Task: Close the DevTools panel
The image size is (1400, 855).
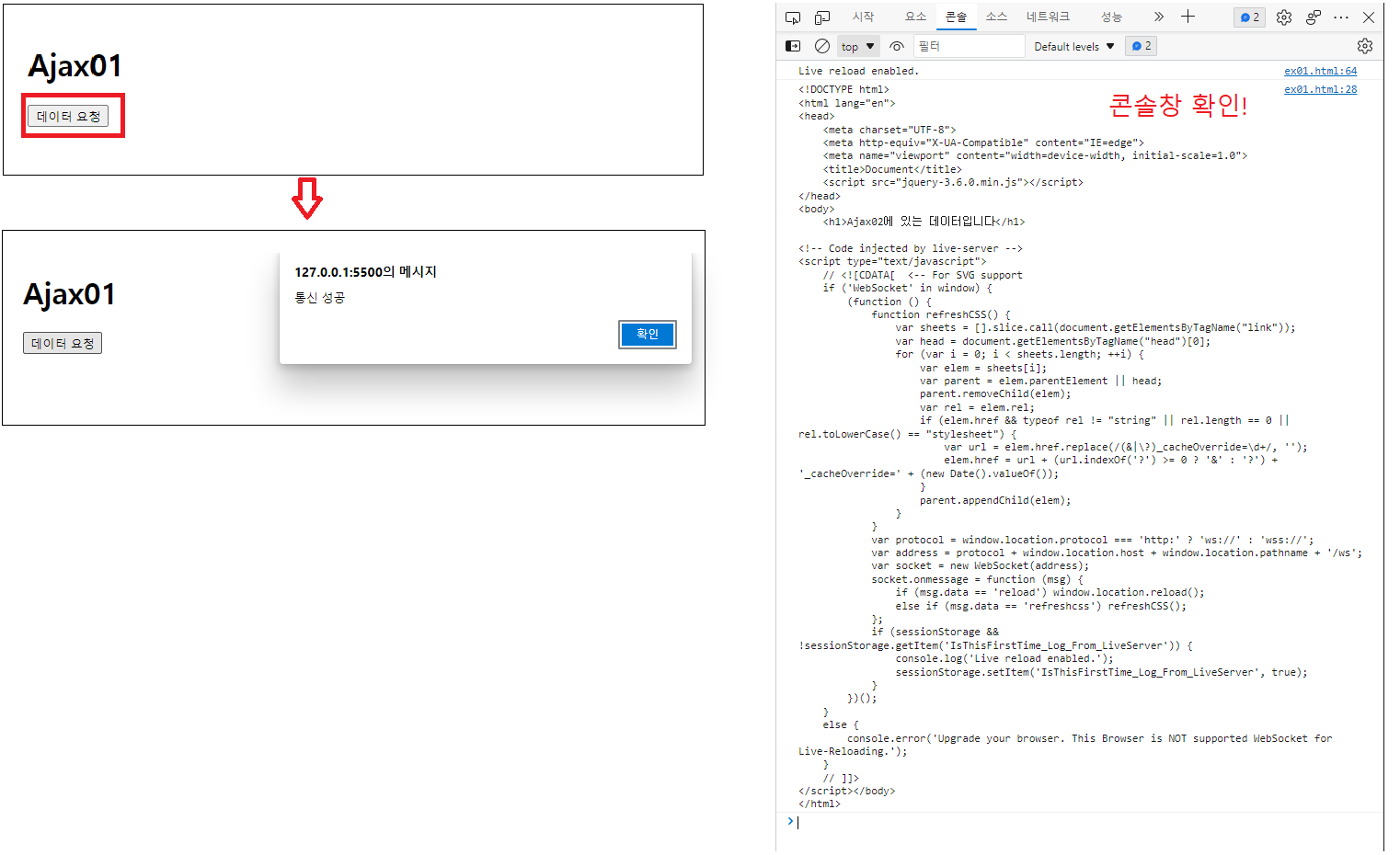Action: (x=1369, y=17)
